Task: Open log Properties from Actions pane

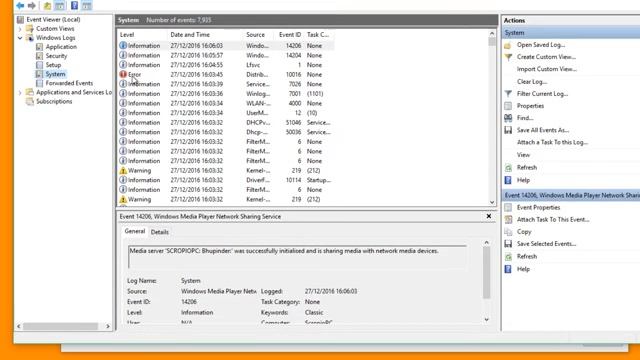Action: [530, 106]
